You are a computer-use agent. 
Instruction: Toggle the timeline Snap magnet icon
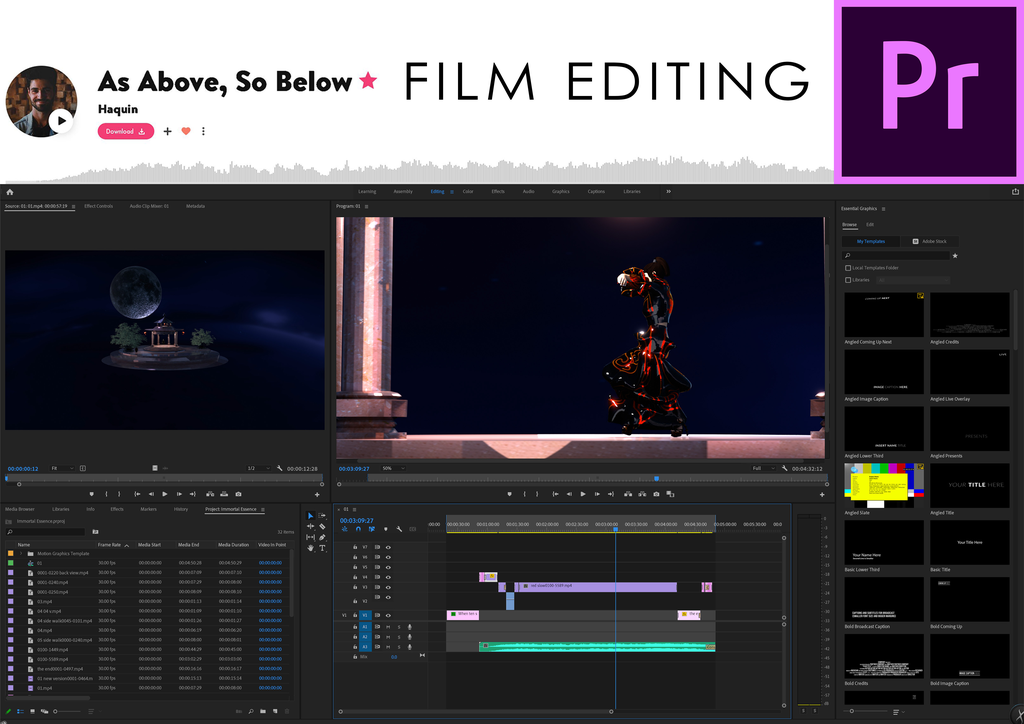click(x=358, y=529)
